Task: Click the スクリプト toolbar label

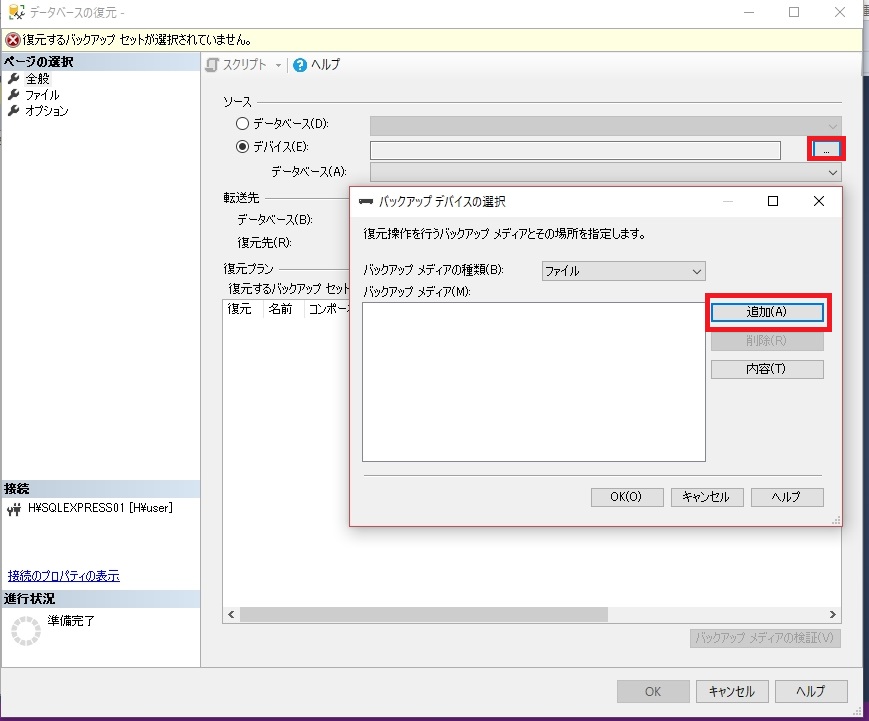Action: (x=244, y=65)
